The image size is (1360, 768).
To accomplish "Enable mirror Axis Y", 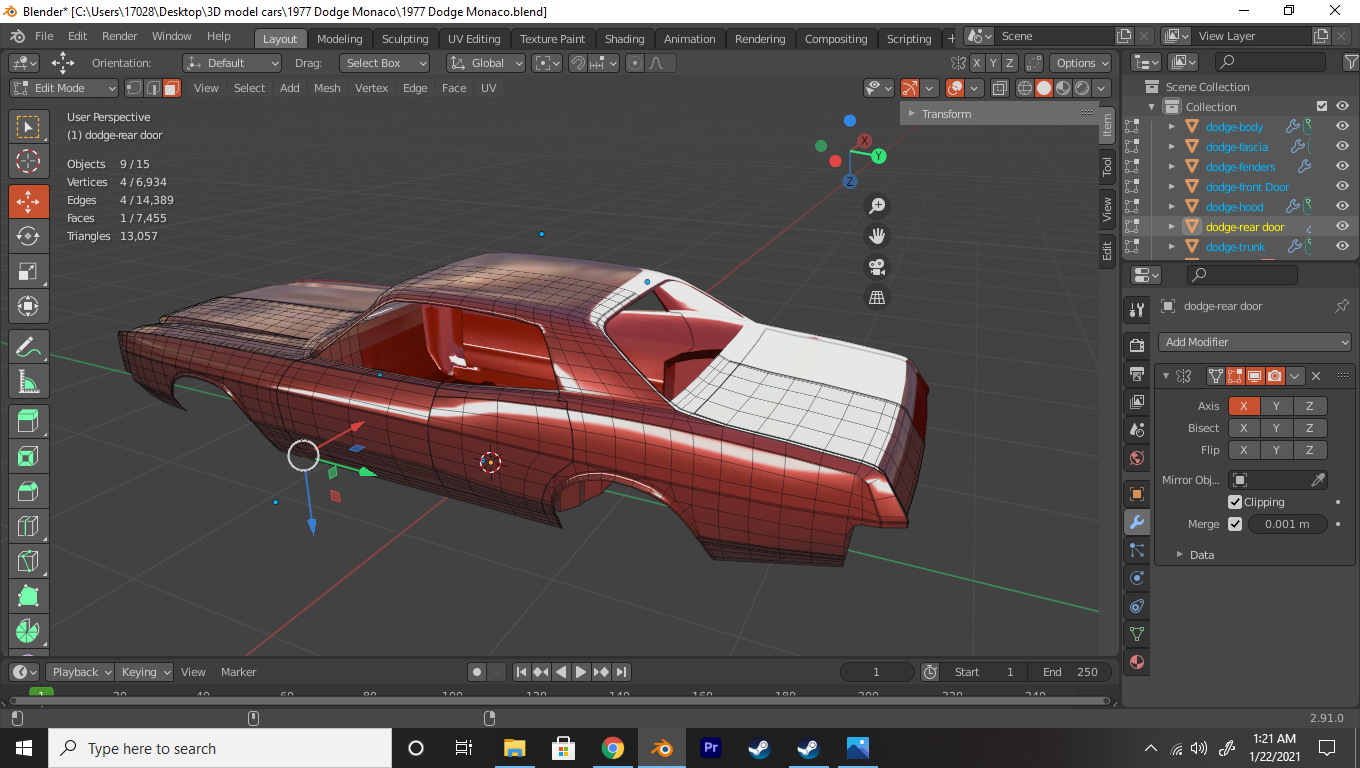I will [x=1276, y=406].
